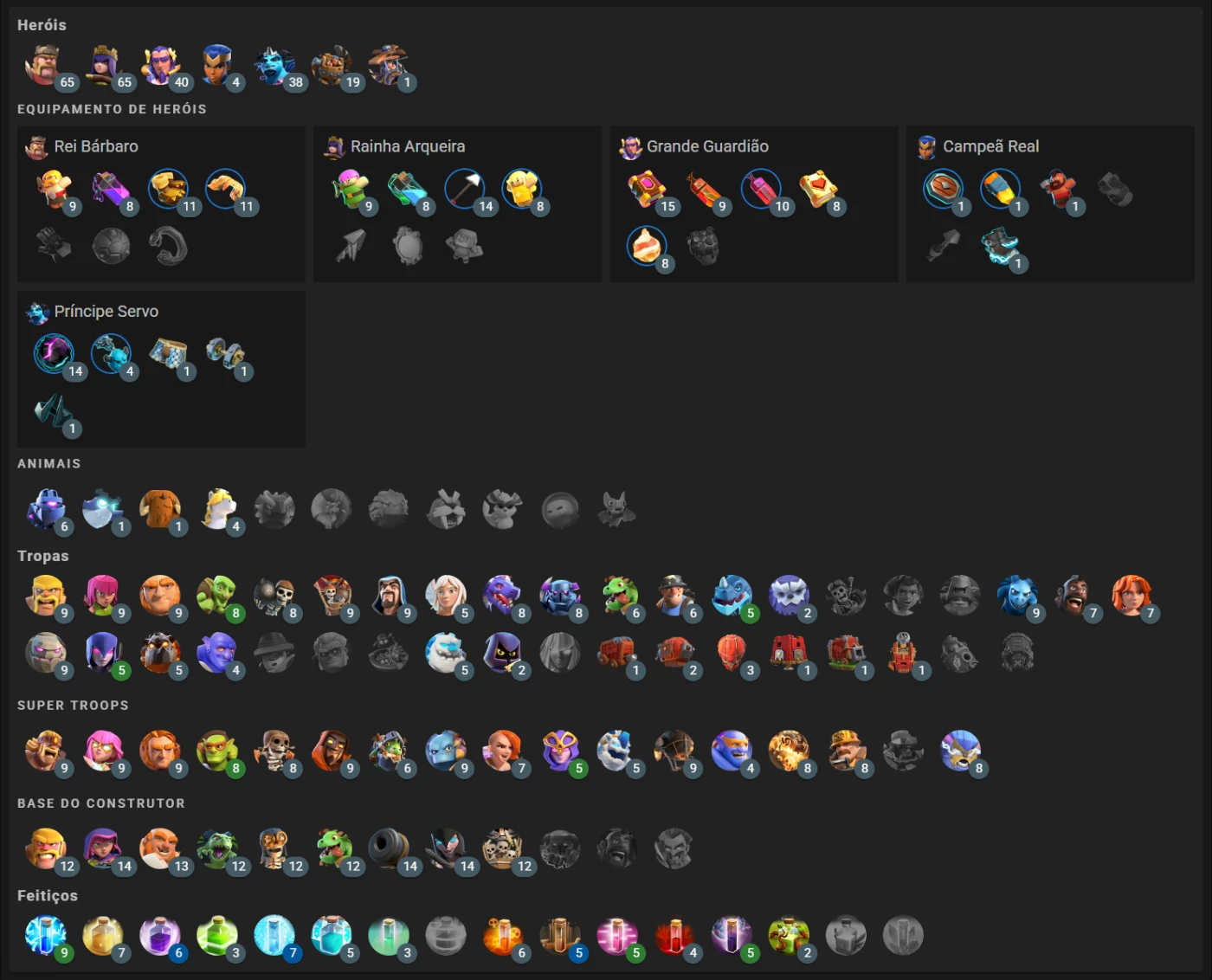The image size is (1212, 980).
Task: Click the Archer Queen's level 14 equipment icon
Action: (467, 190)
